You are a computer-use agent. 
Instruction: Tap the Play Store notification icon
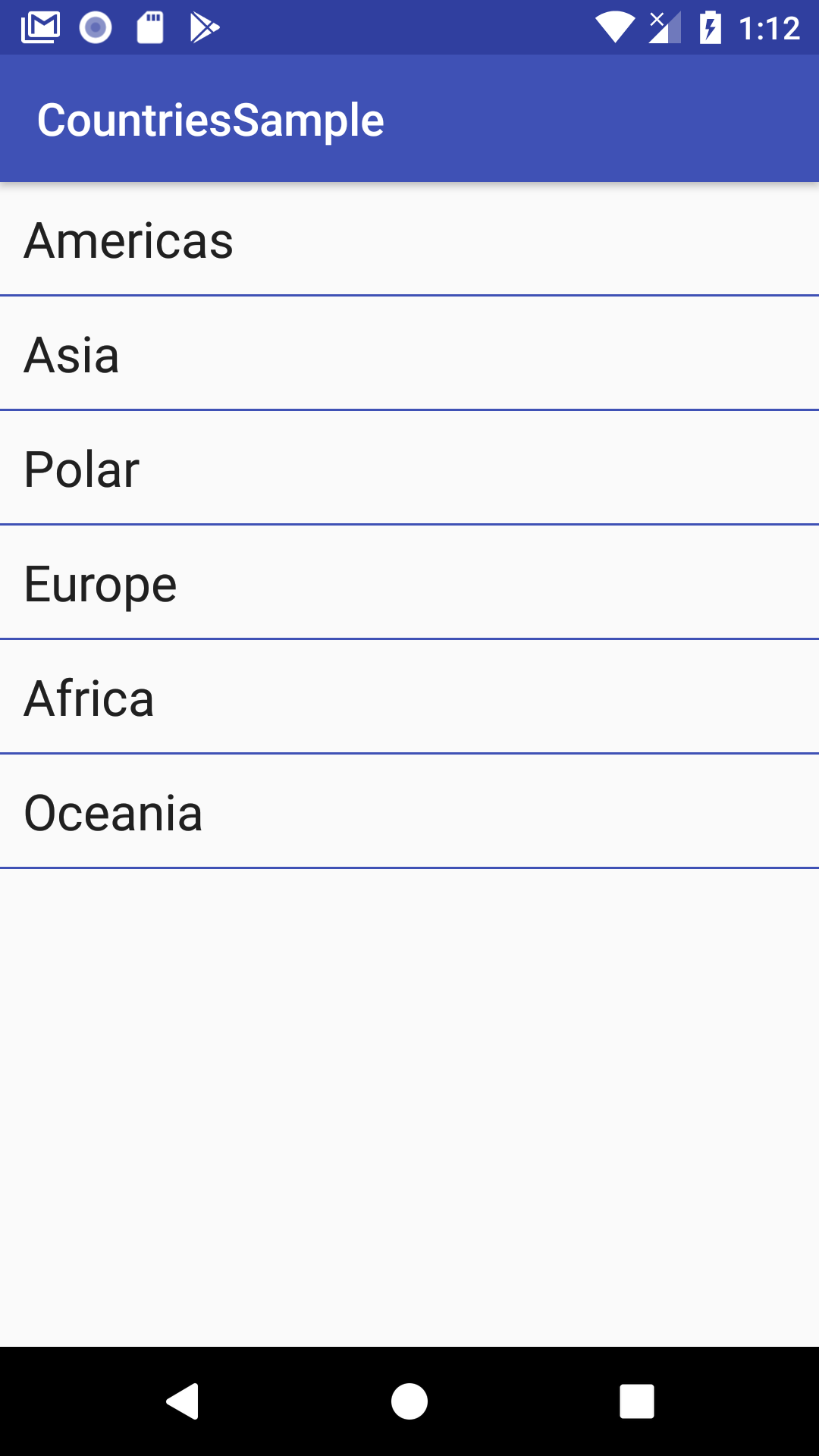[x=204, y=28]
